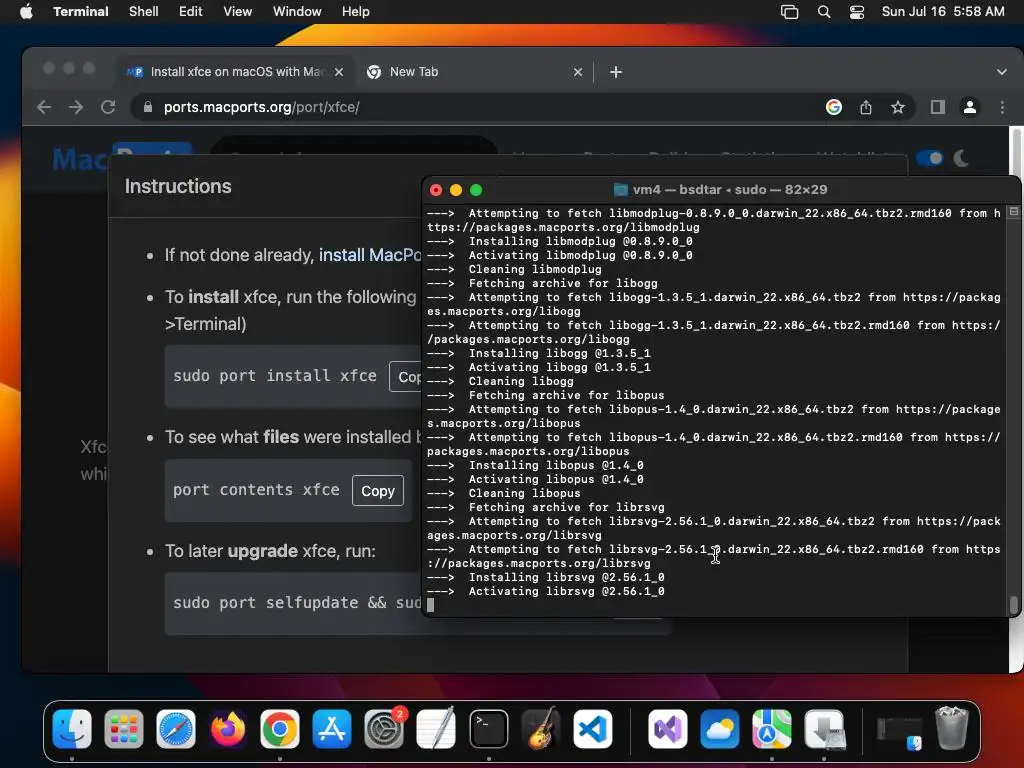The image size is (1024, 768).
Task: Share this page from the address bar
Action: pos(865,107)
